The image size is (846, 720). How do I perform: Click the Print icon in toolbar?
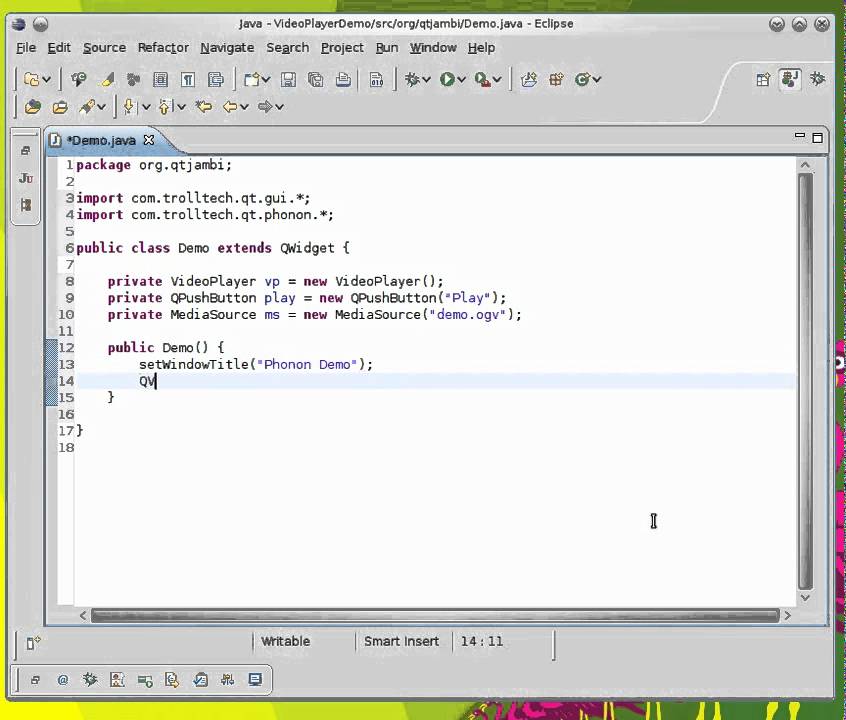tap(343, 79)
